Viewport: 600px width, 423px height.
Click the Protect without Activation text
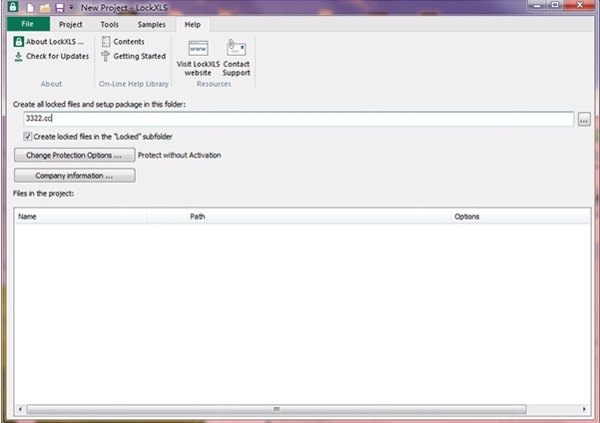(179, 155)
